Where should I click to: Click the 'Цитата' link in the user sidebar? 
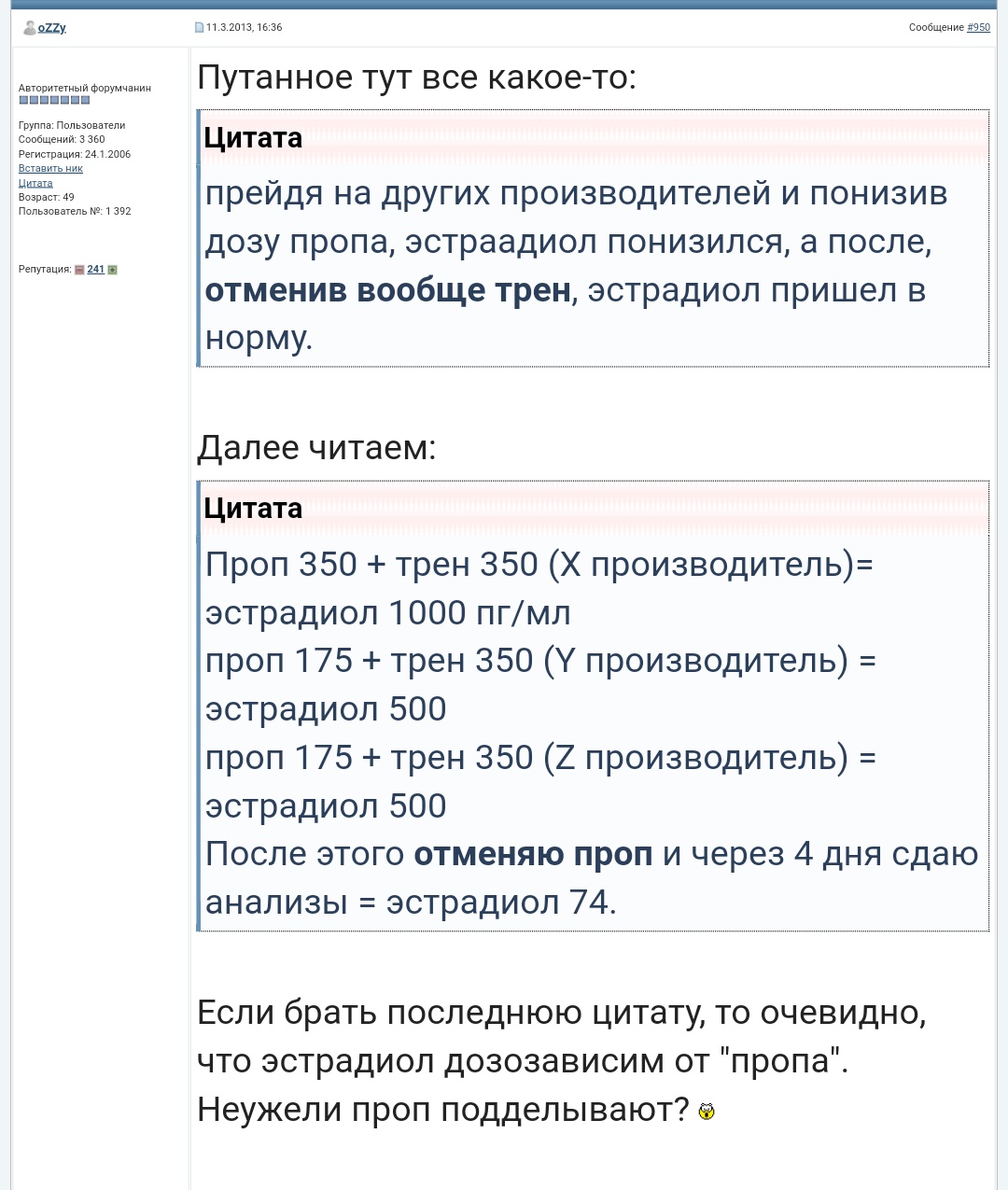(35, 183)
